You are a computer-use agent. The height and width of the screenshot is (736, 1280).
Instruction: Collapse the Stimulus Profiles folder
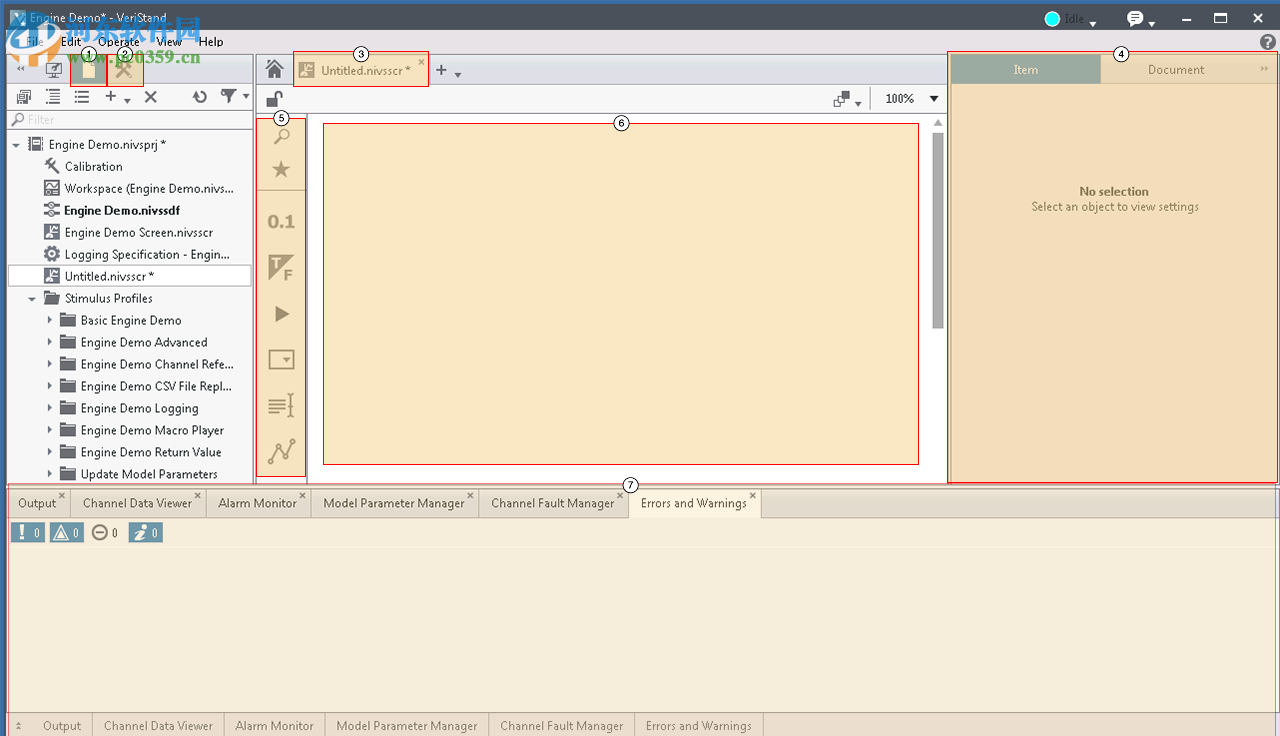(32, 298)
